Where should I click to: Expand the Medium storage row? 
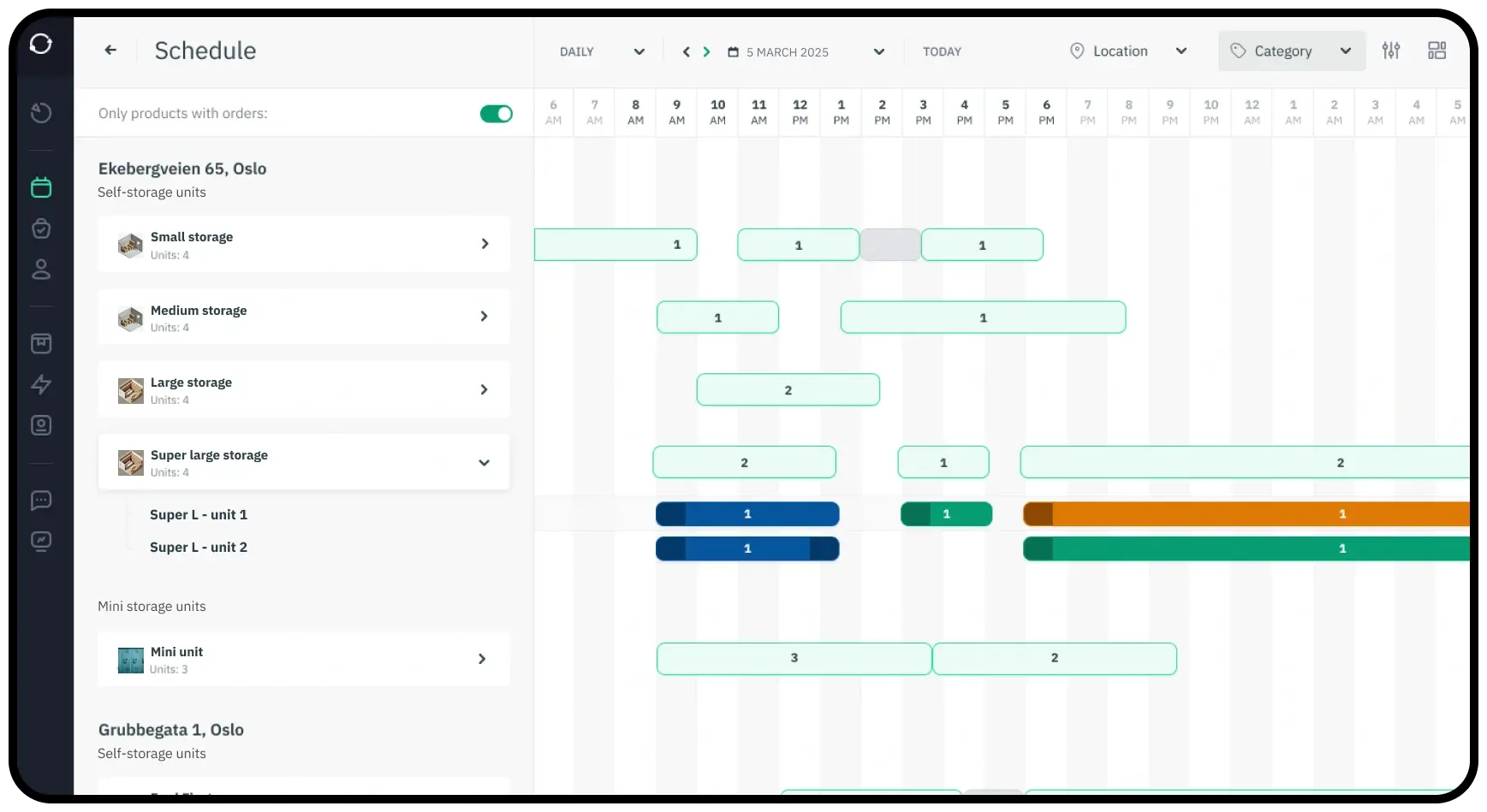pos(485,317)
